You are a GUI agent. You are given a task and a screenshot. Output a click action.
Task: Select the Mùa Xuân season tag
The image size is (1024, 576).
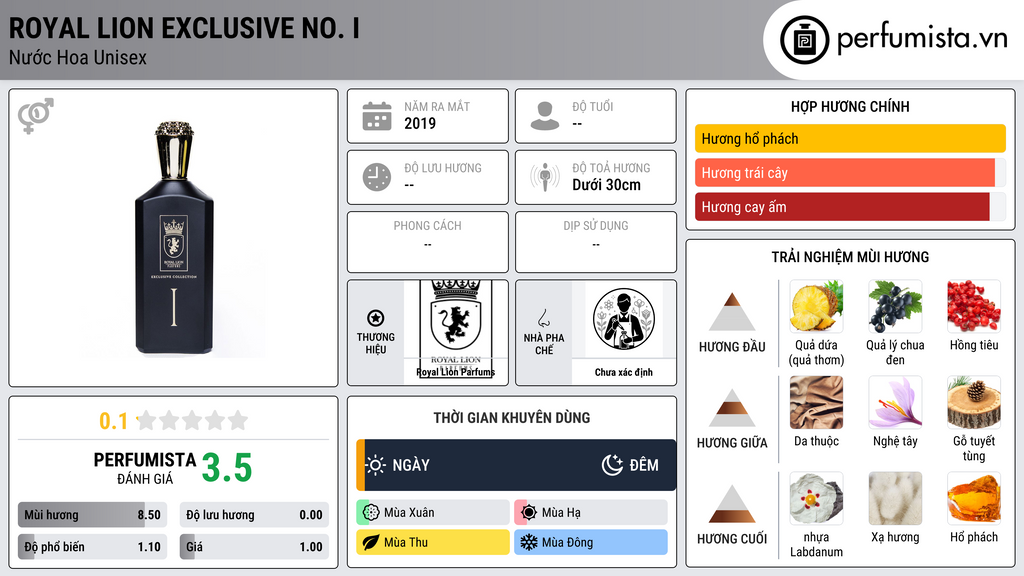(433, 513)
